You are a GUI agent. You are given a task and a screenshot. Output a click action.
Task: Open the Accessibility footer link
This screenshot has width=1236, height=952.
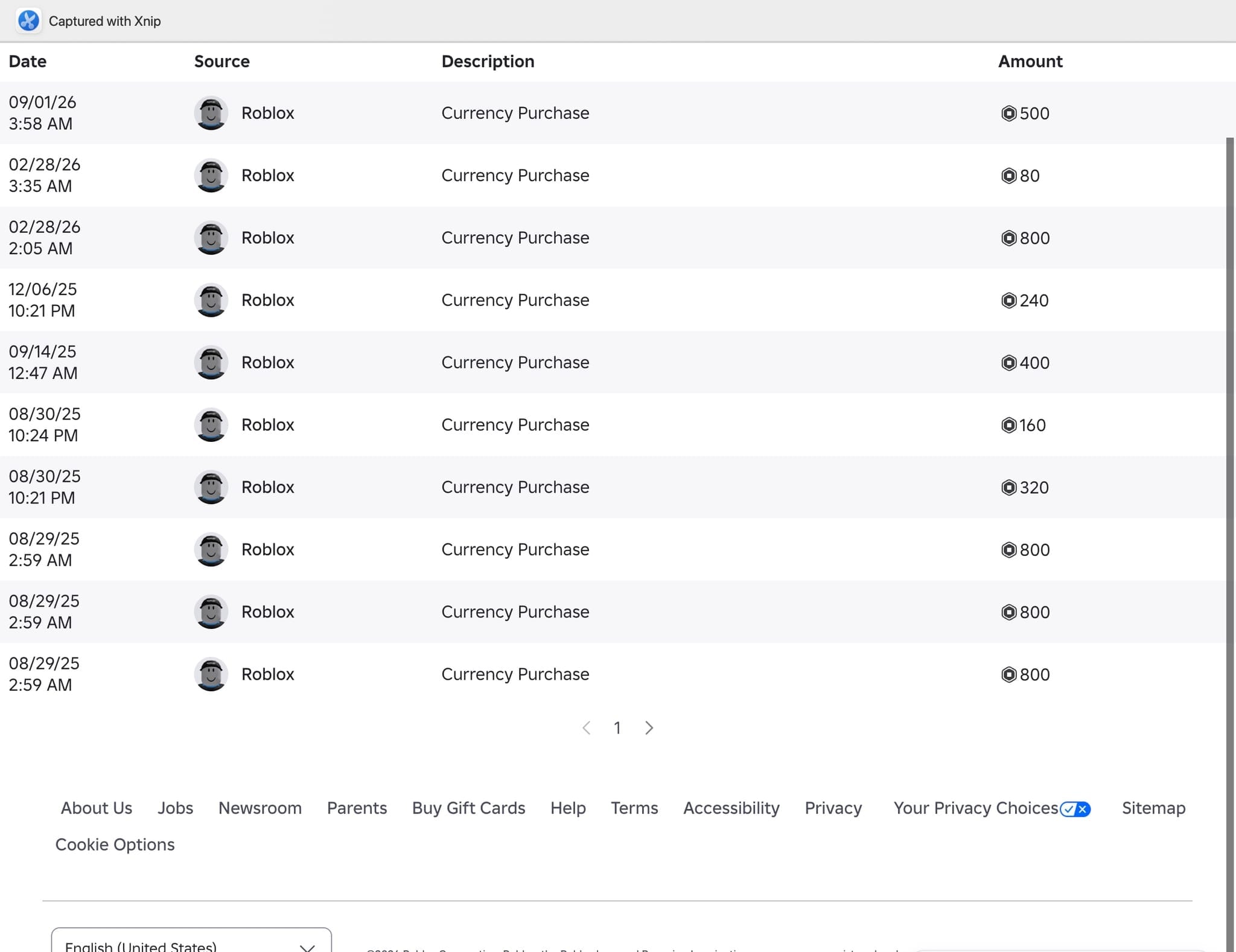731,808
